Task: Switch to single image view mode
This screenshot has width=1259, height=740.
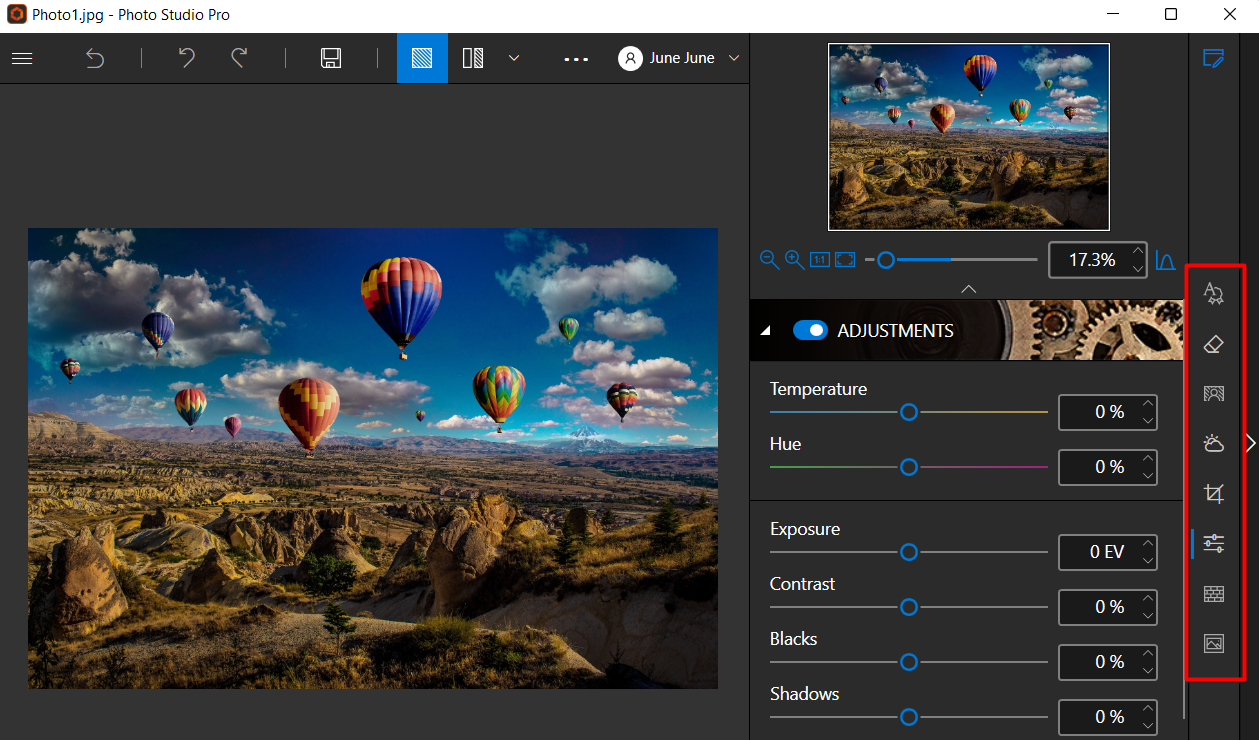Action: click(x=422, y=58)
